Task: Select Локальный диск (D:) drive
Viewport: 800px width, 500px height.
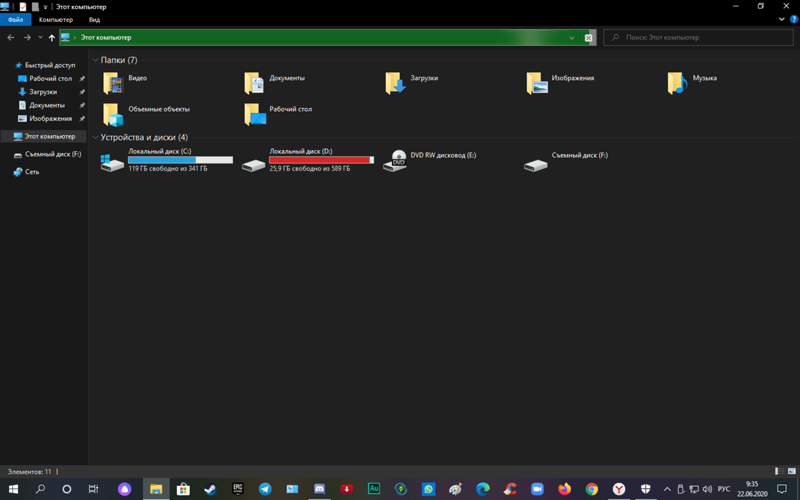Action: click(x=308, y=160)
